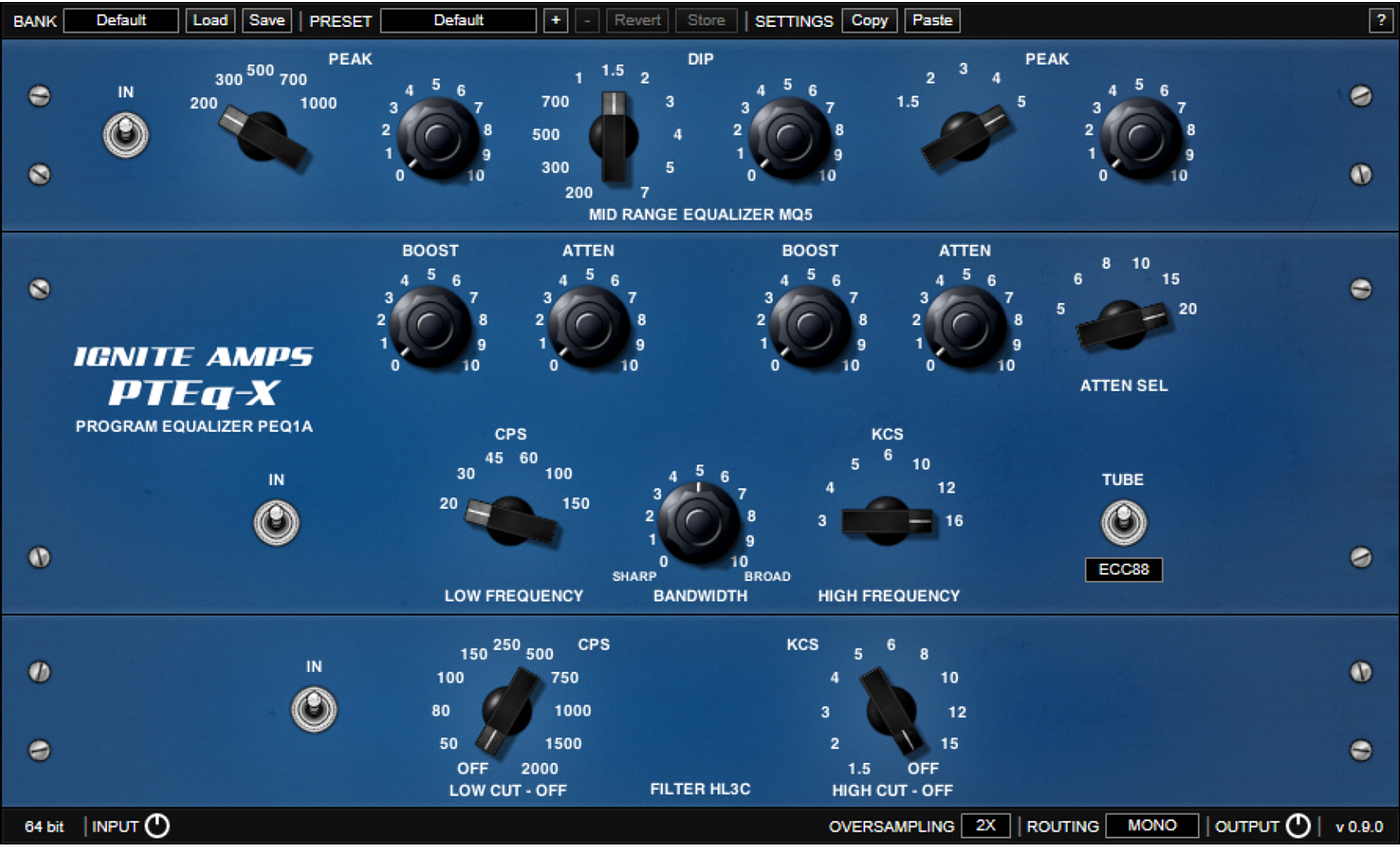
Task: Click the HIGH CUT filter selector knob
Action: pyautogui.click(x=890, y=709)
